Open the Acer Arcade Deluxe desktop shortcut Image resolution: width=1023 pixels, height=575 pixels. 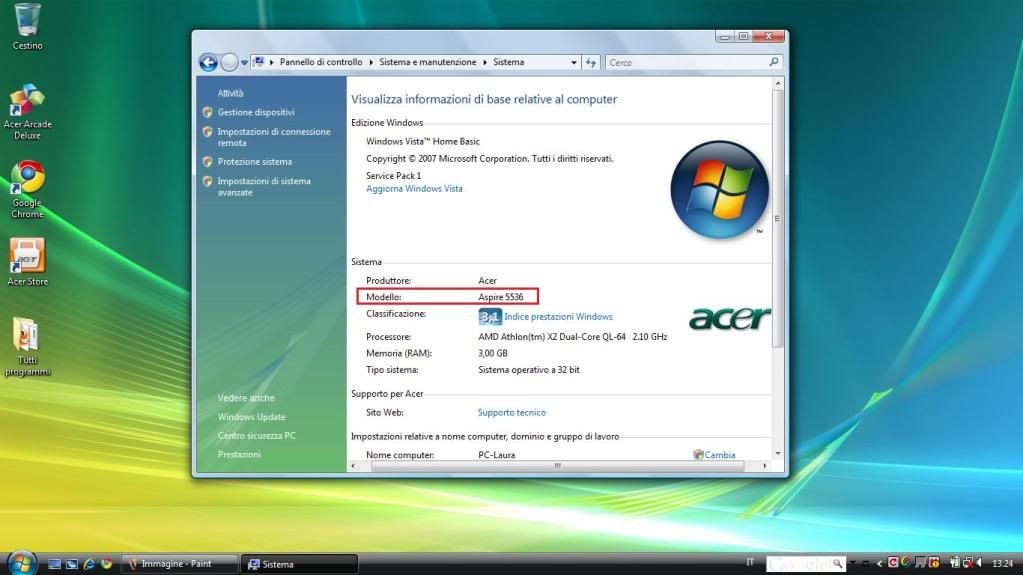pos(27,111)
